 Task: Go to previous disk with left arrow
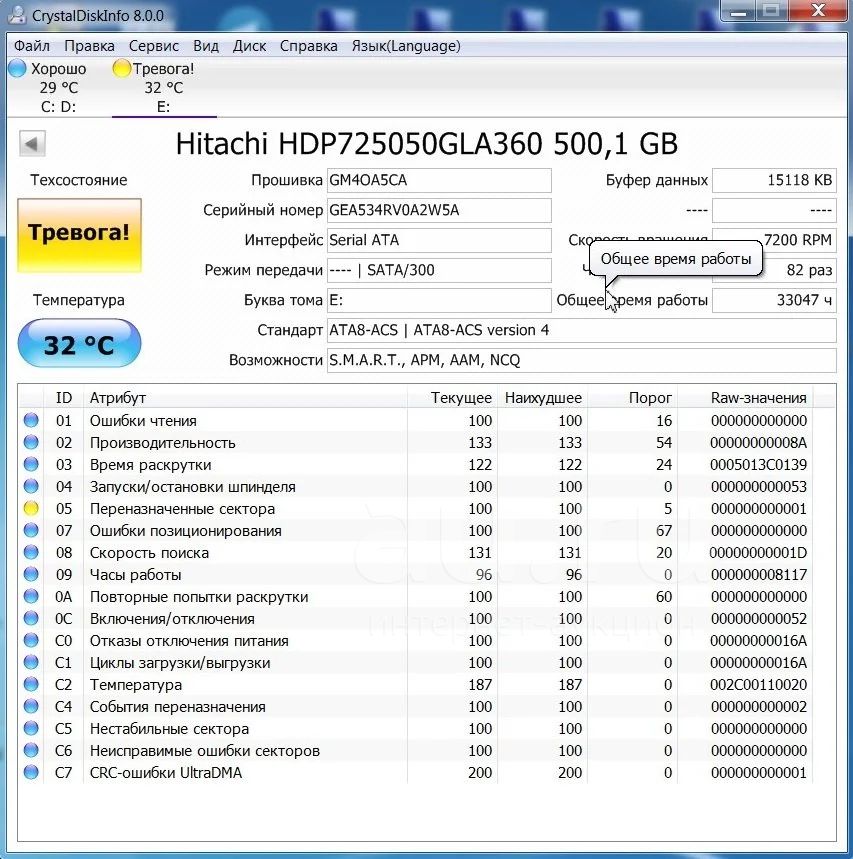(x=32, y=144)
